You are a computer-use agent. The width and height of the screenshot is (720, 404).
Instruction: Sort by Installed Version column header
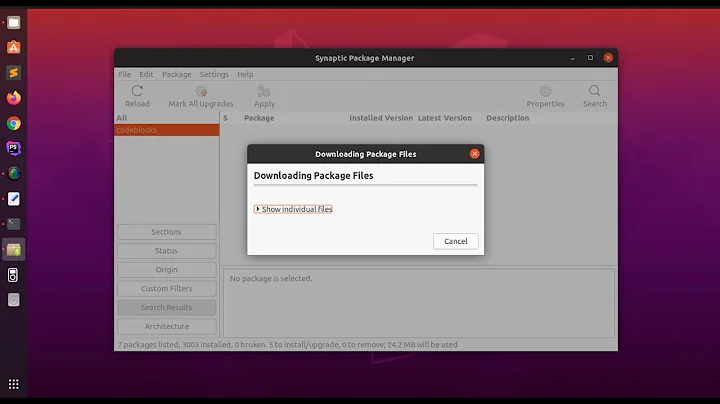(x=381, y=118)
